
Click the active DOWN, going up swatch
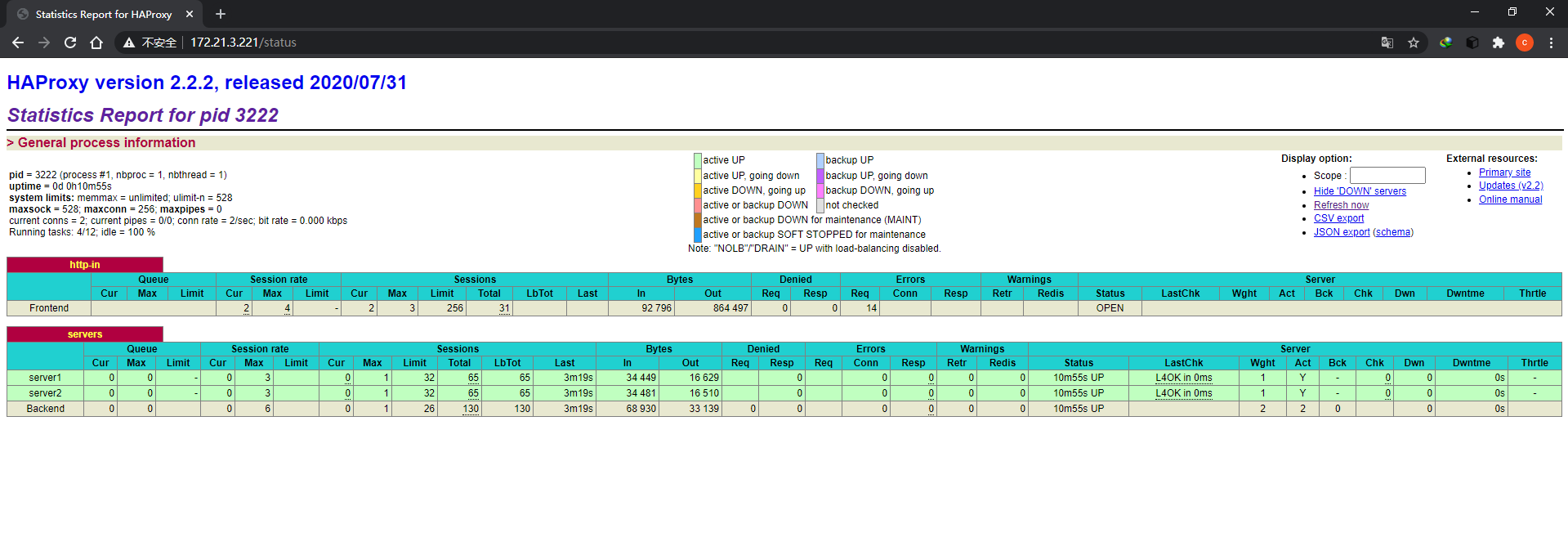coord(698,190)
